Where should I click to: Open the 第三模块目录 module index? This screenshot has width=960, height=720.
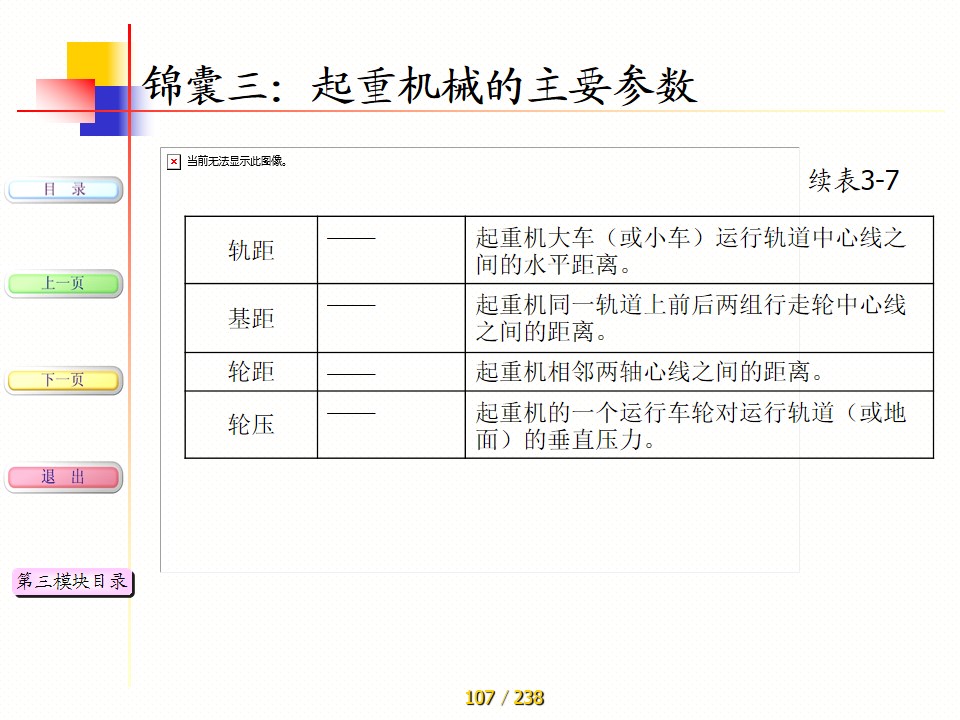(x=73, y=581)
